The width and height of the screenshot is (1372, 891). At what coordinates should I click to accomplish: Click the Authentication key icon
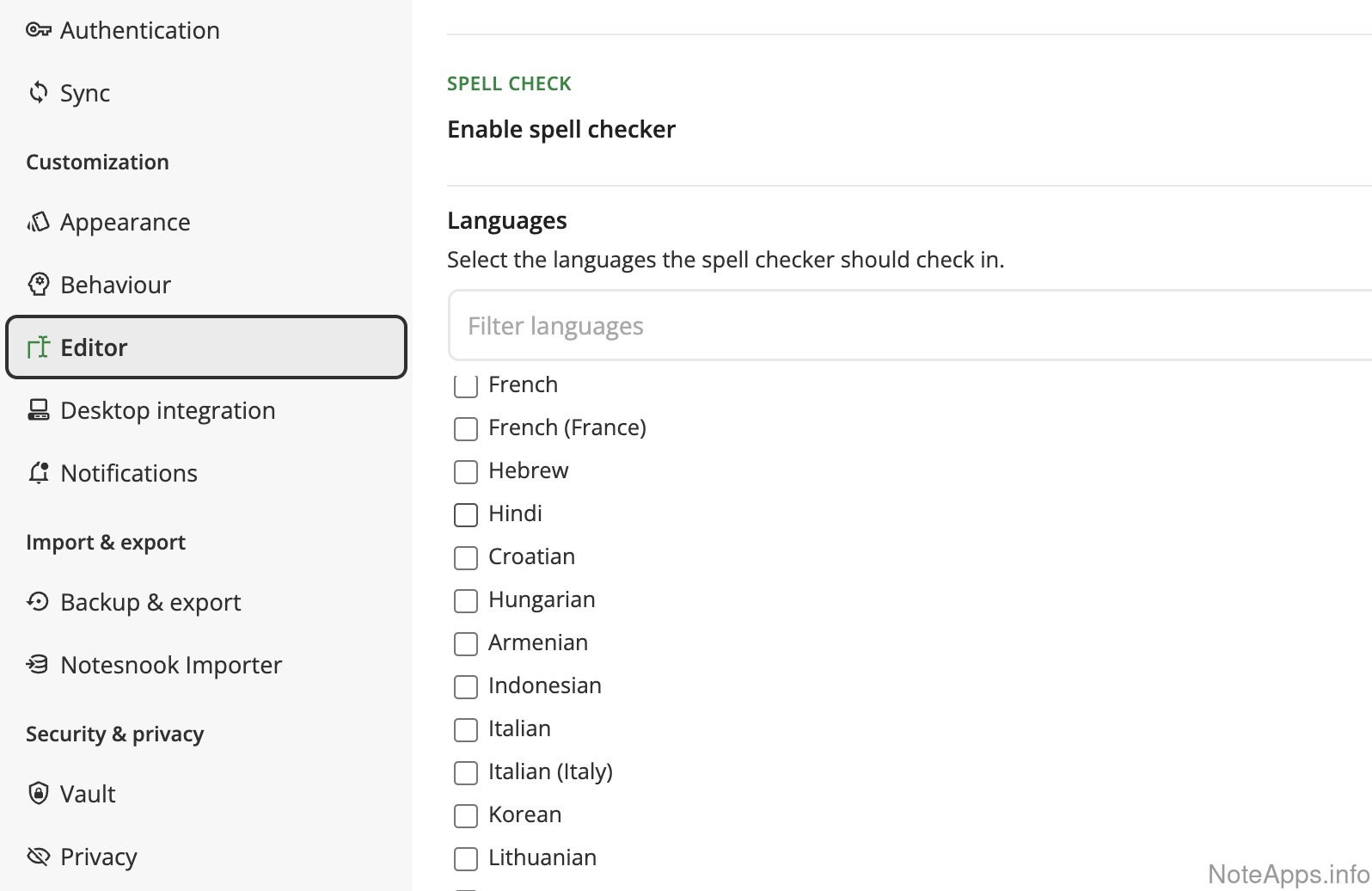coord(38,30)
